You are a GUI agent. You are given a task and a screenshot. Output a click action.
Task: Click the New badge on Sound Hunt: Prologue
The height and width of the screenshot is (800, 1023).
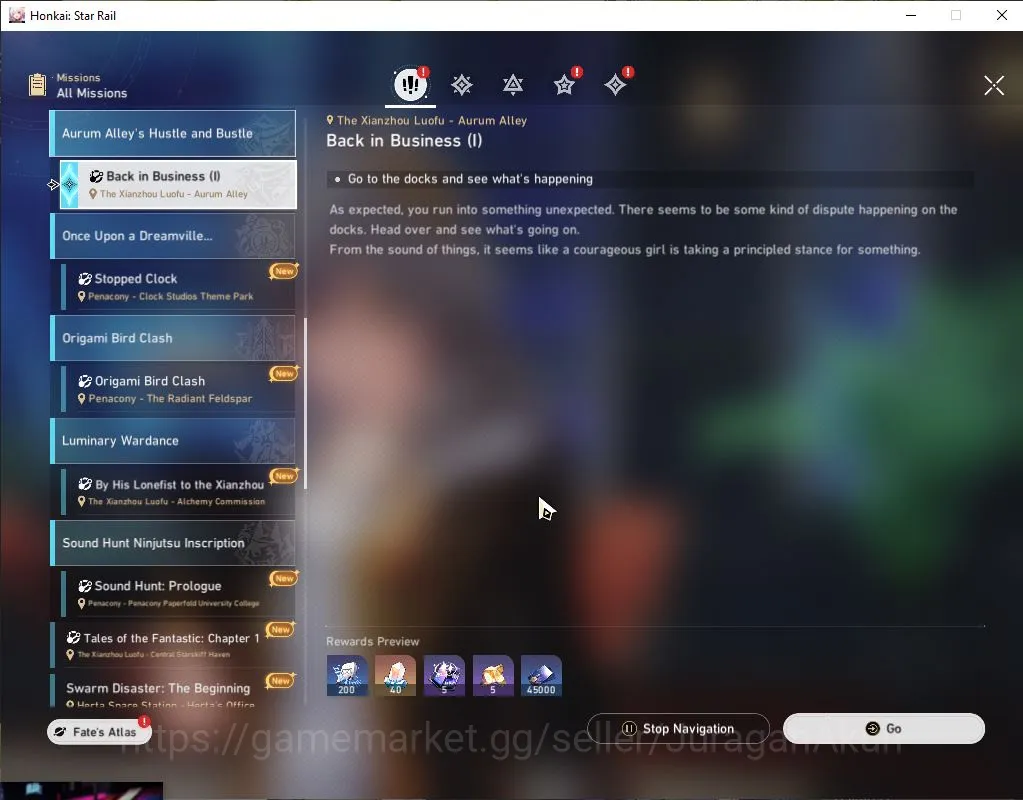[x=284, y=578]
